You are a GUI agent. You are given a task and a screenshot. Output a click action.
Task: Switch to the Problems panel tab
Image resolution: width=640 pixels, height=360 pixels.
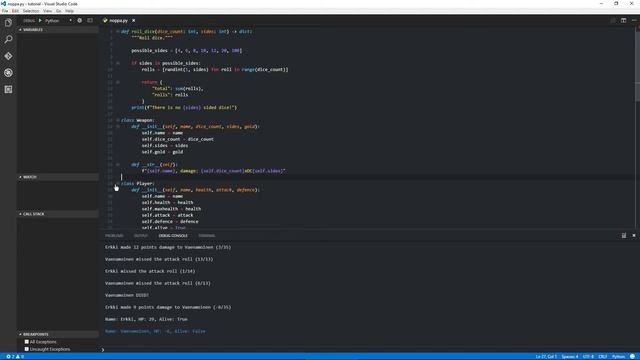click(x=114, y=236)
